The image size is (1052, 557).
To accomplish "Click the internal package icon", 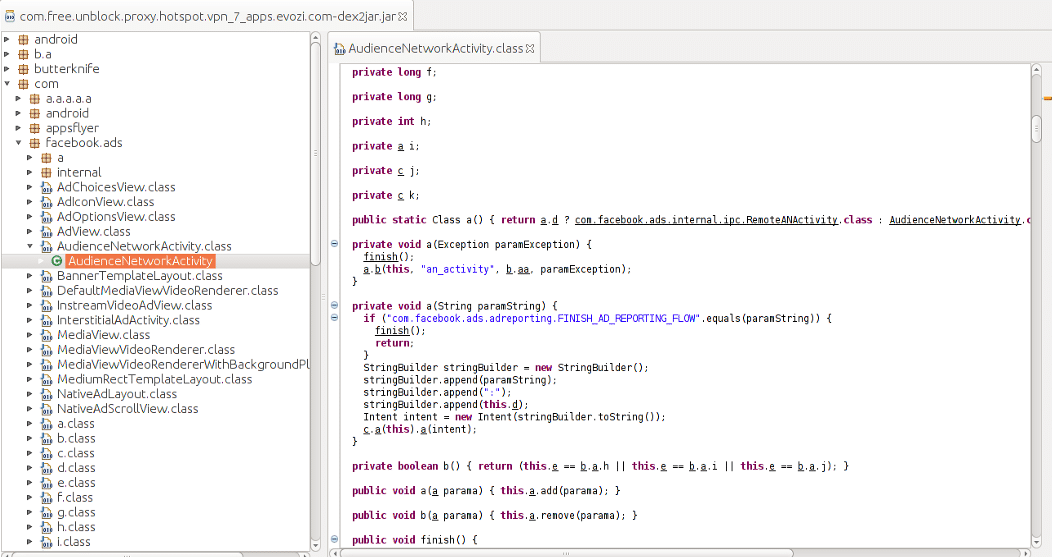I will tap(46, 172).
